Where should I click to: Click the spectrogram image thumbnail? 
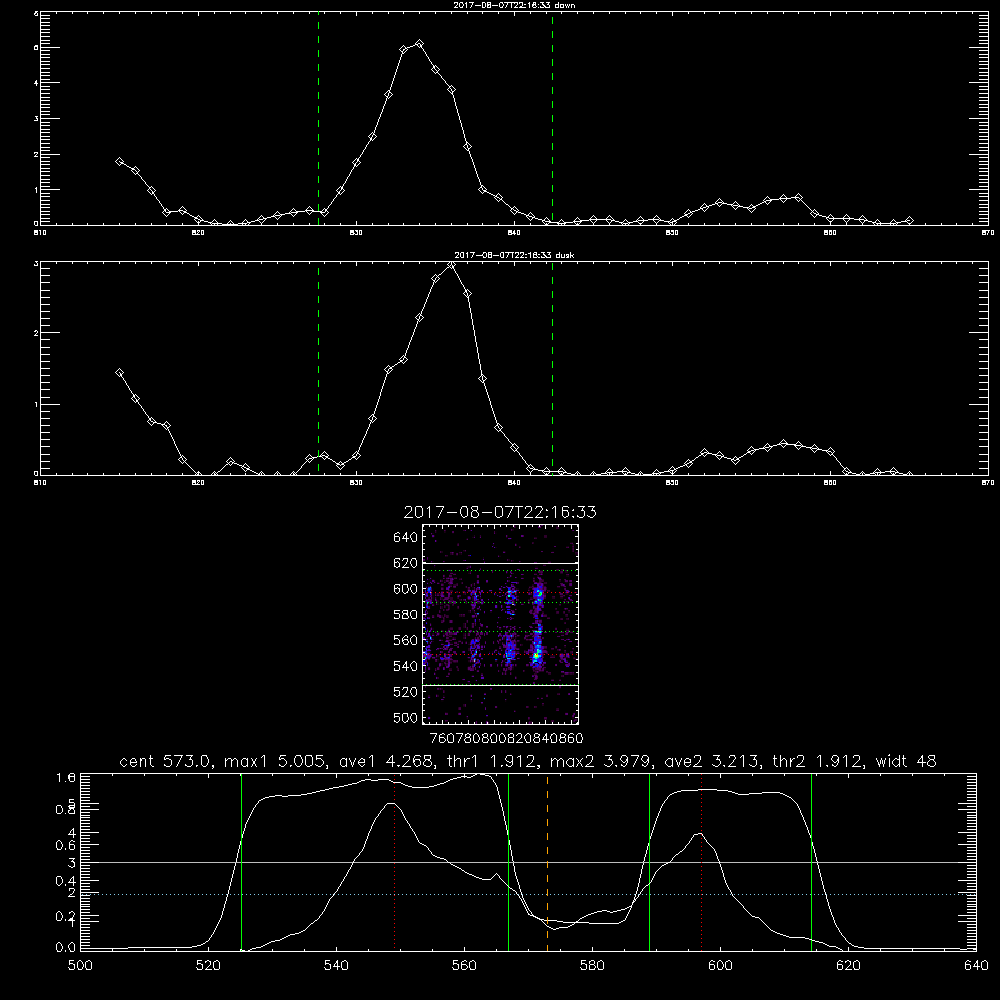coord(500,624)
